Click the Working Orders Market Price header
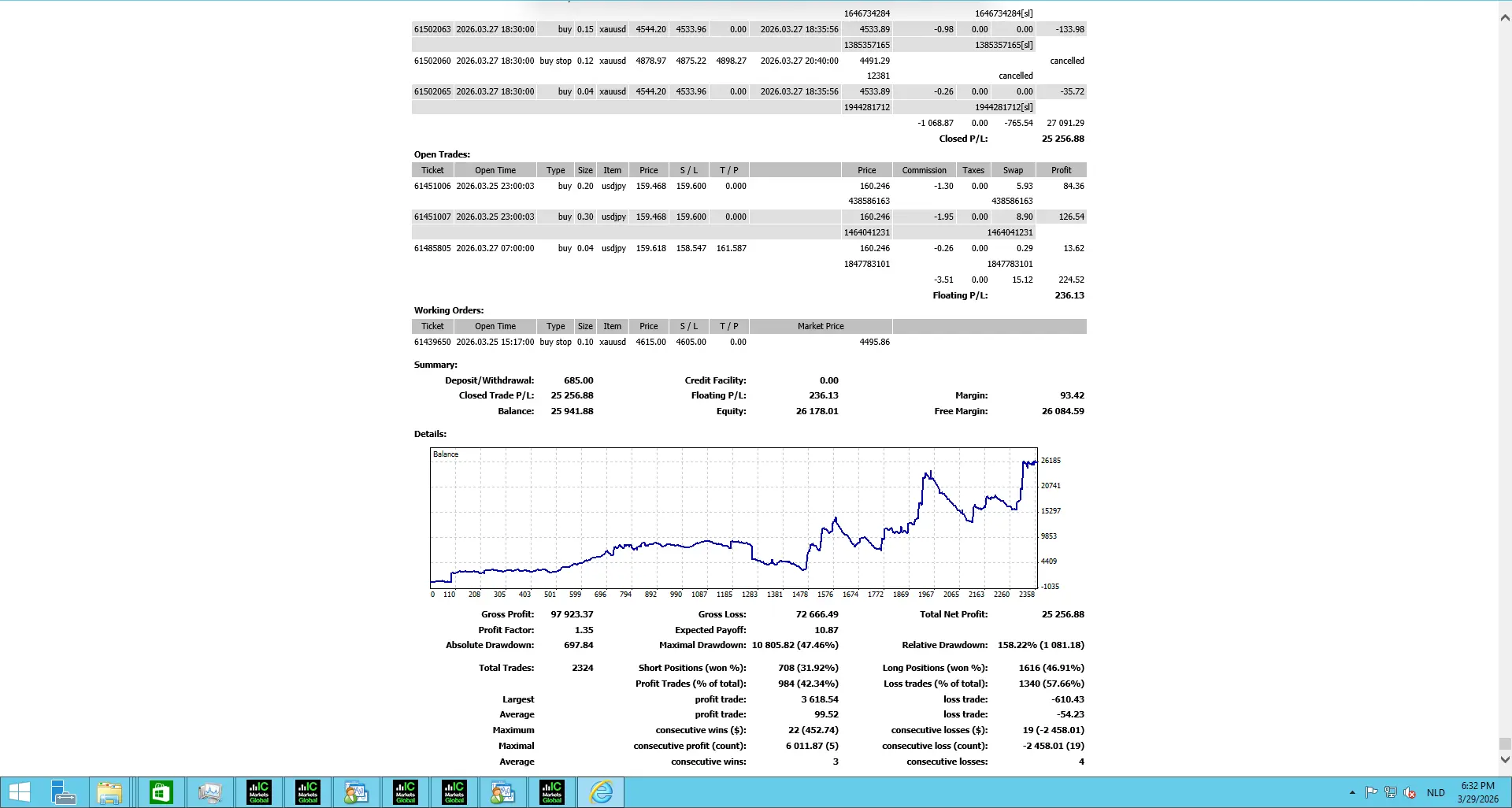 [x=821, y=326]
